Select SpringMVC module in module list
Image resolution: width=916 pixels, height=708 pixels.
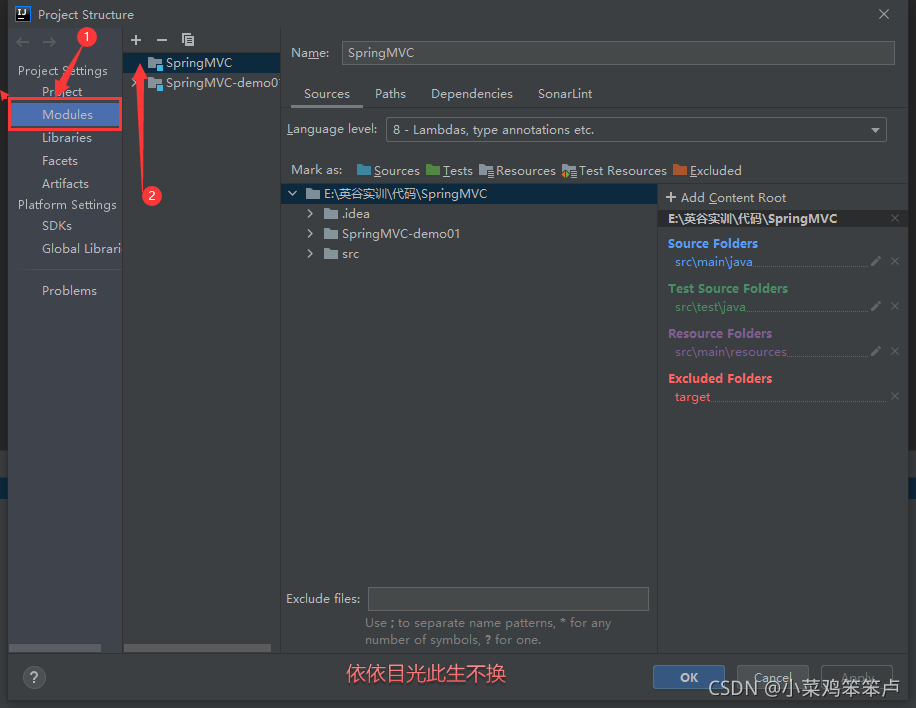click(x=202, y=63)
